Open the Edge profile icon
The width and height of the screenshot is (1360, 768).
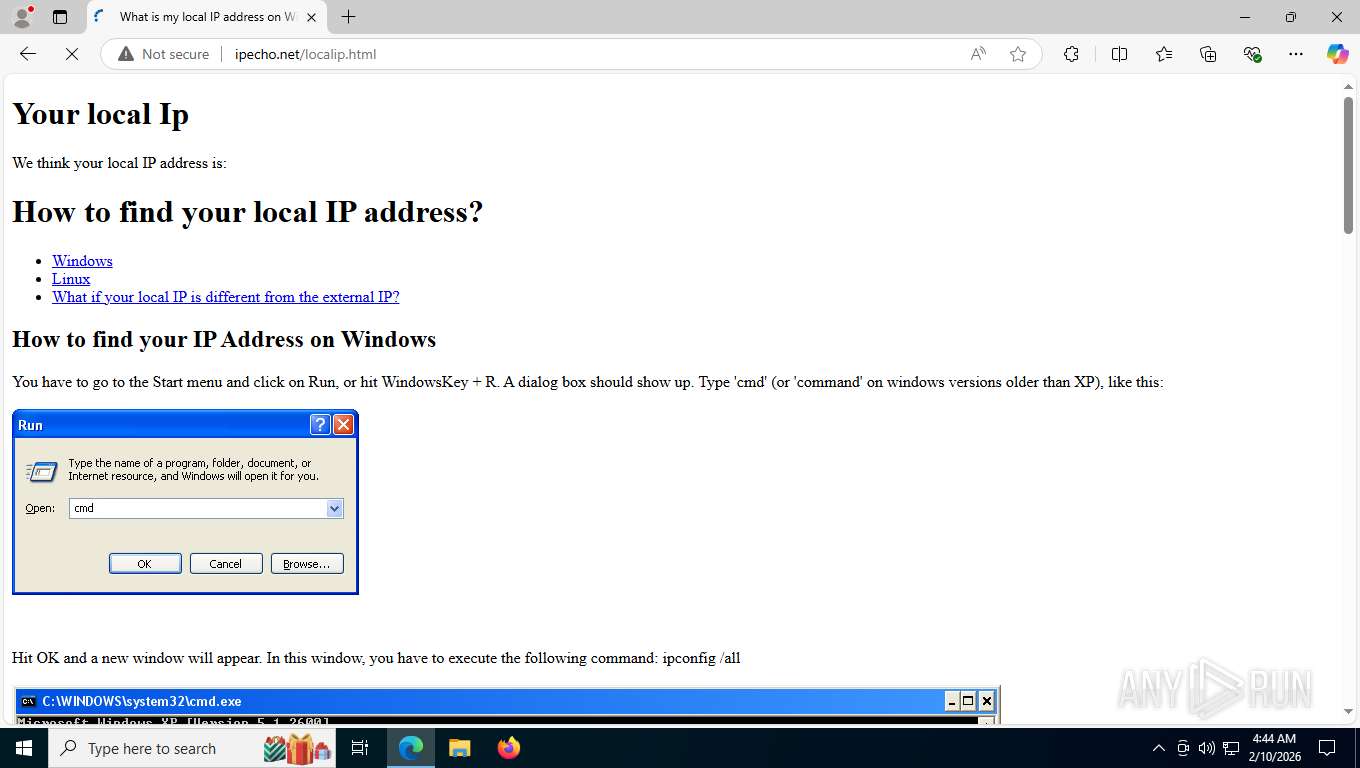tap(22, 17)
